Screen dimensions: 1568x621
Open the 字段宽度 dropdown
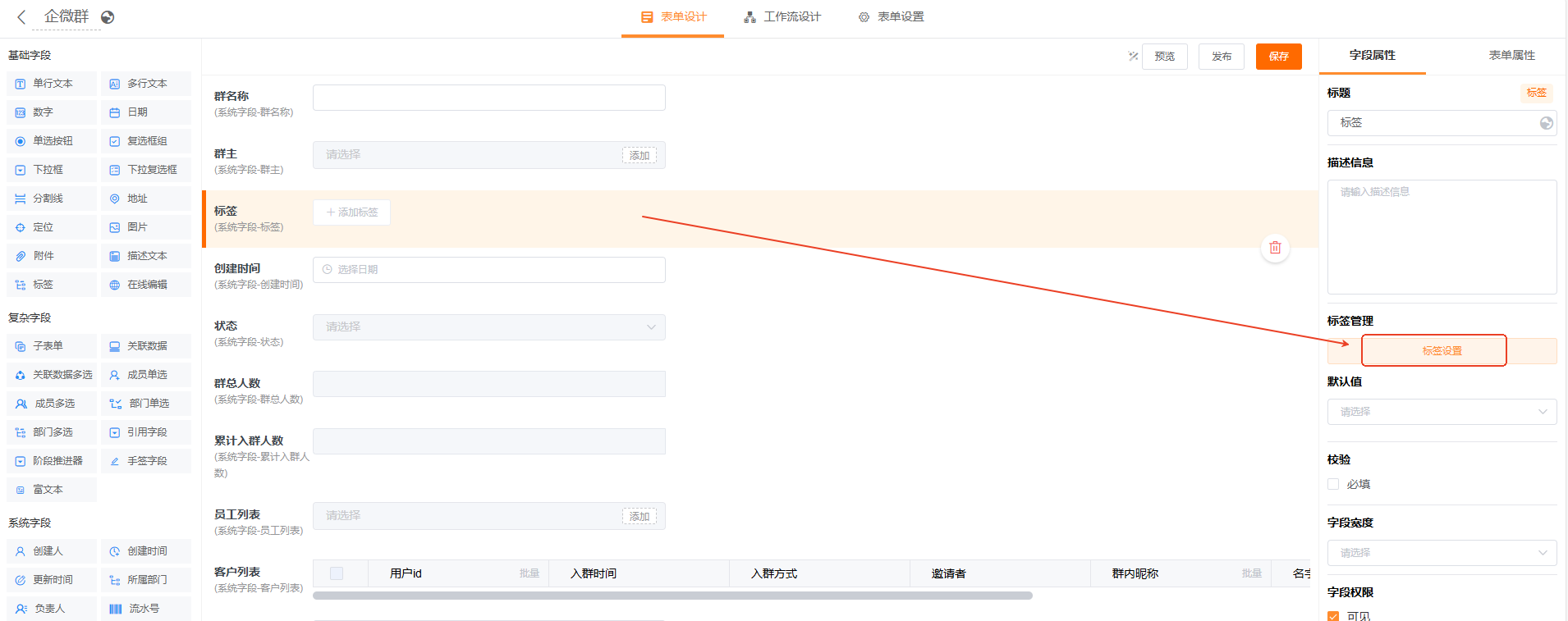[x=1442, y=553]
